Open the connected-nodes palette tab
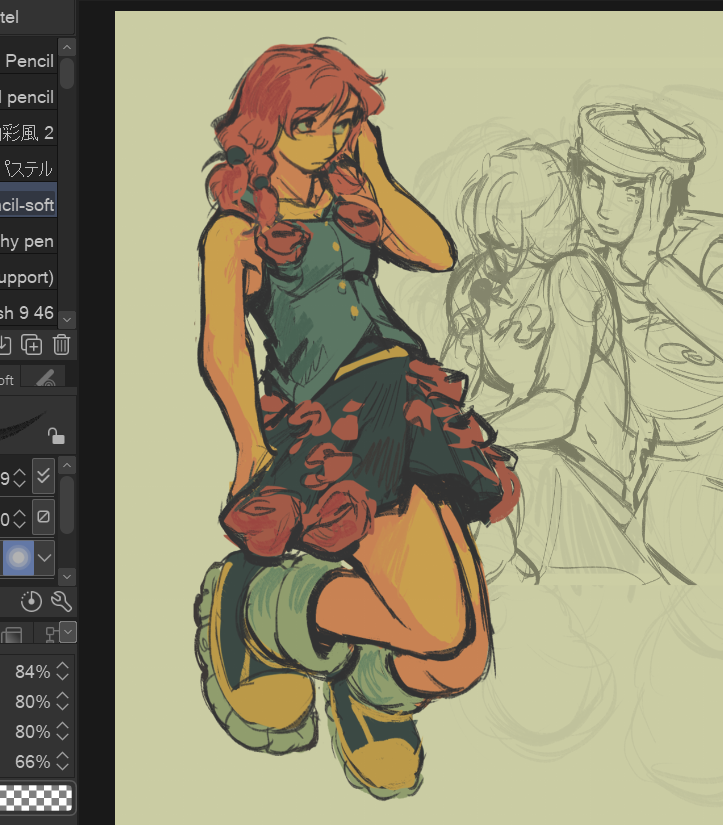This screenshot has width=723, height=825. point(51,635)
